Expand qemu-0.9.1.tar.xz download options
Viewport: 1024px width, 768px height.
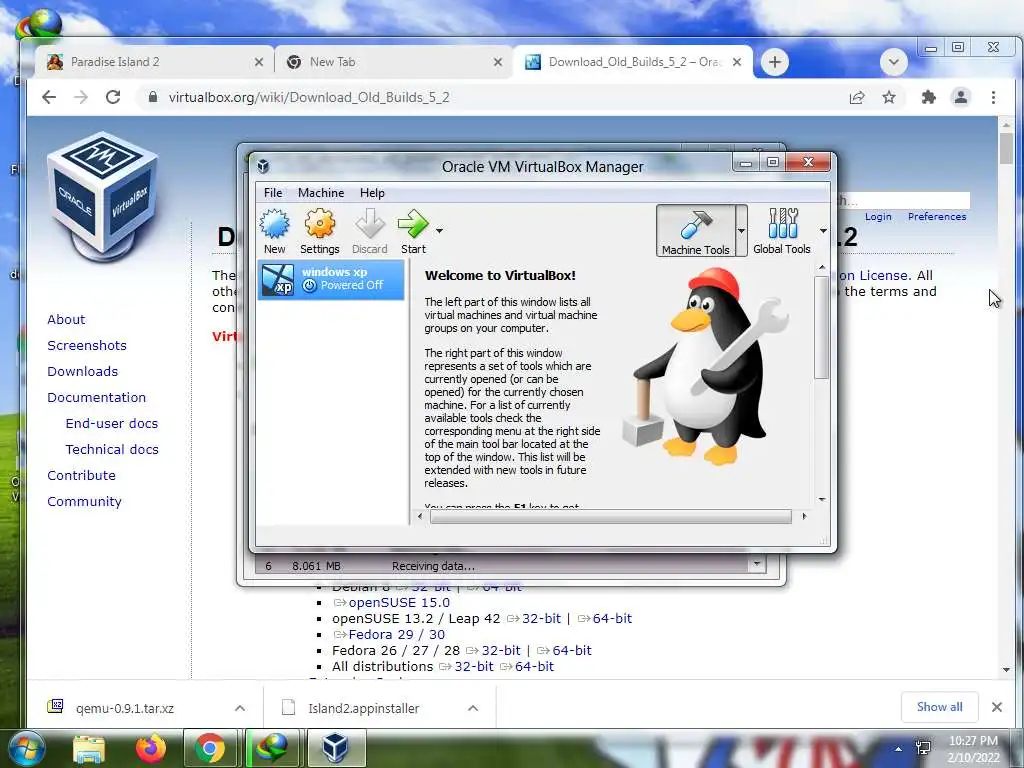[240, 708]
